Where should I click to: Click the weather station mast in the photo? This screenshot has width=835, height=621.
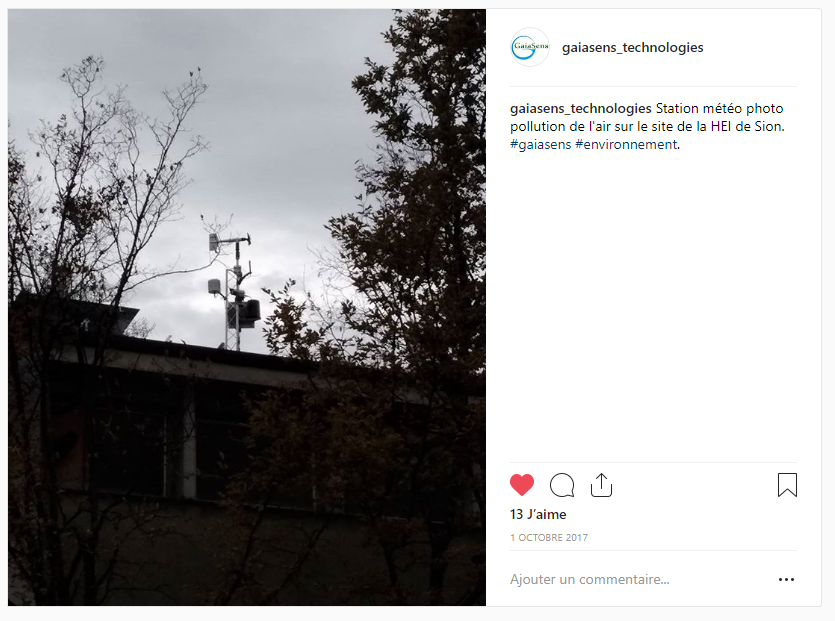(233, 290)
